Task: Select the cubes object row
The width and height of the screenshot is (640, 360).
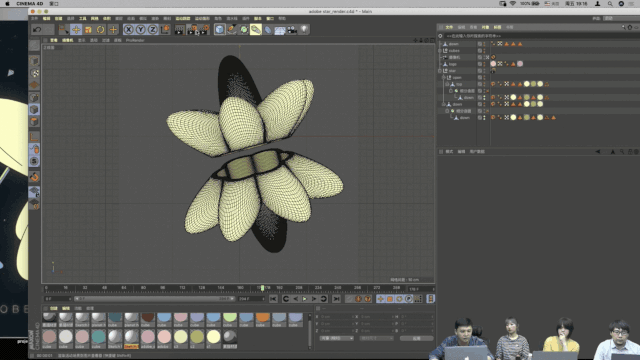Action: (455, 51)
